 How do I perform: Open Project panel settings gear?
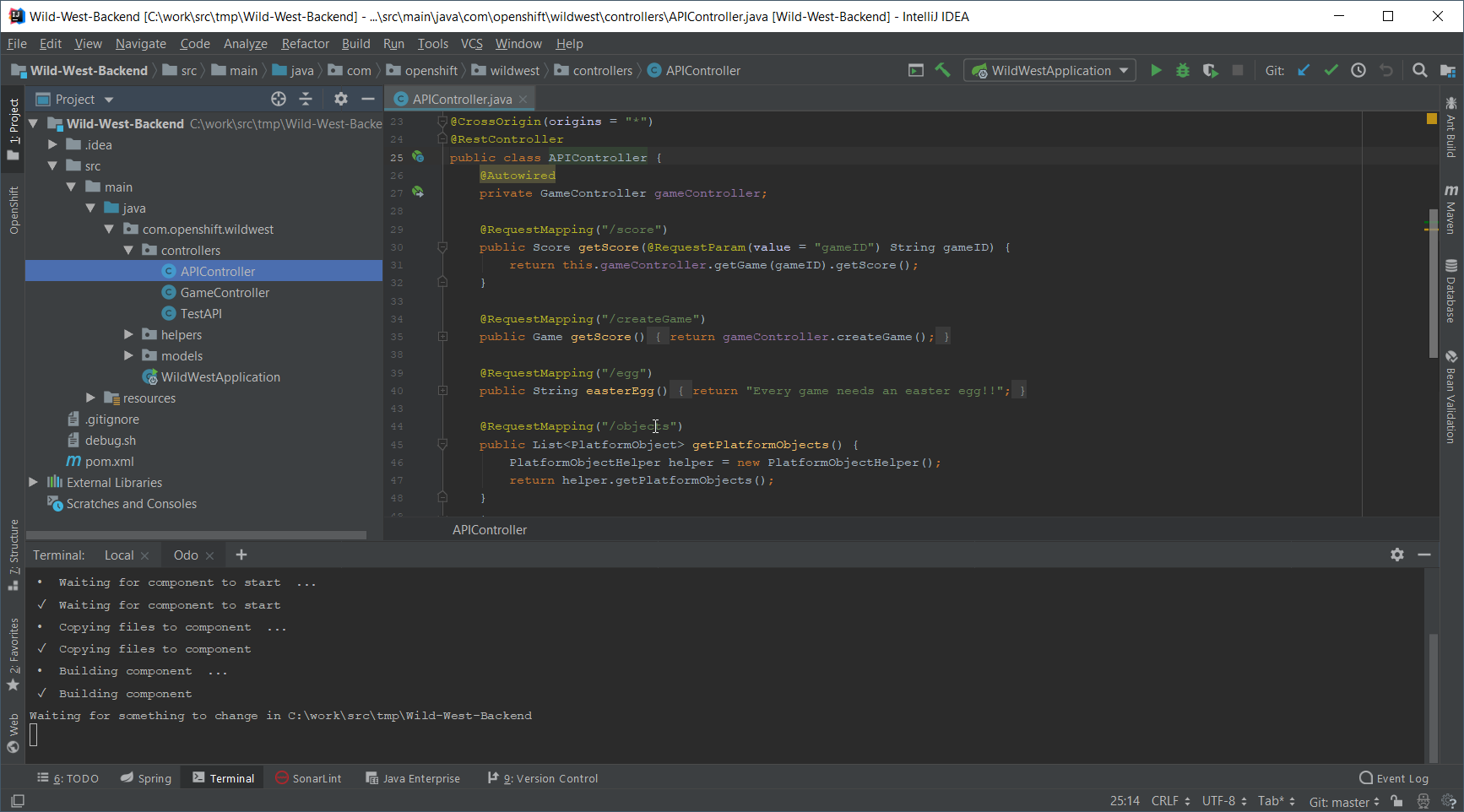[x=341, y=100]
